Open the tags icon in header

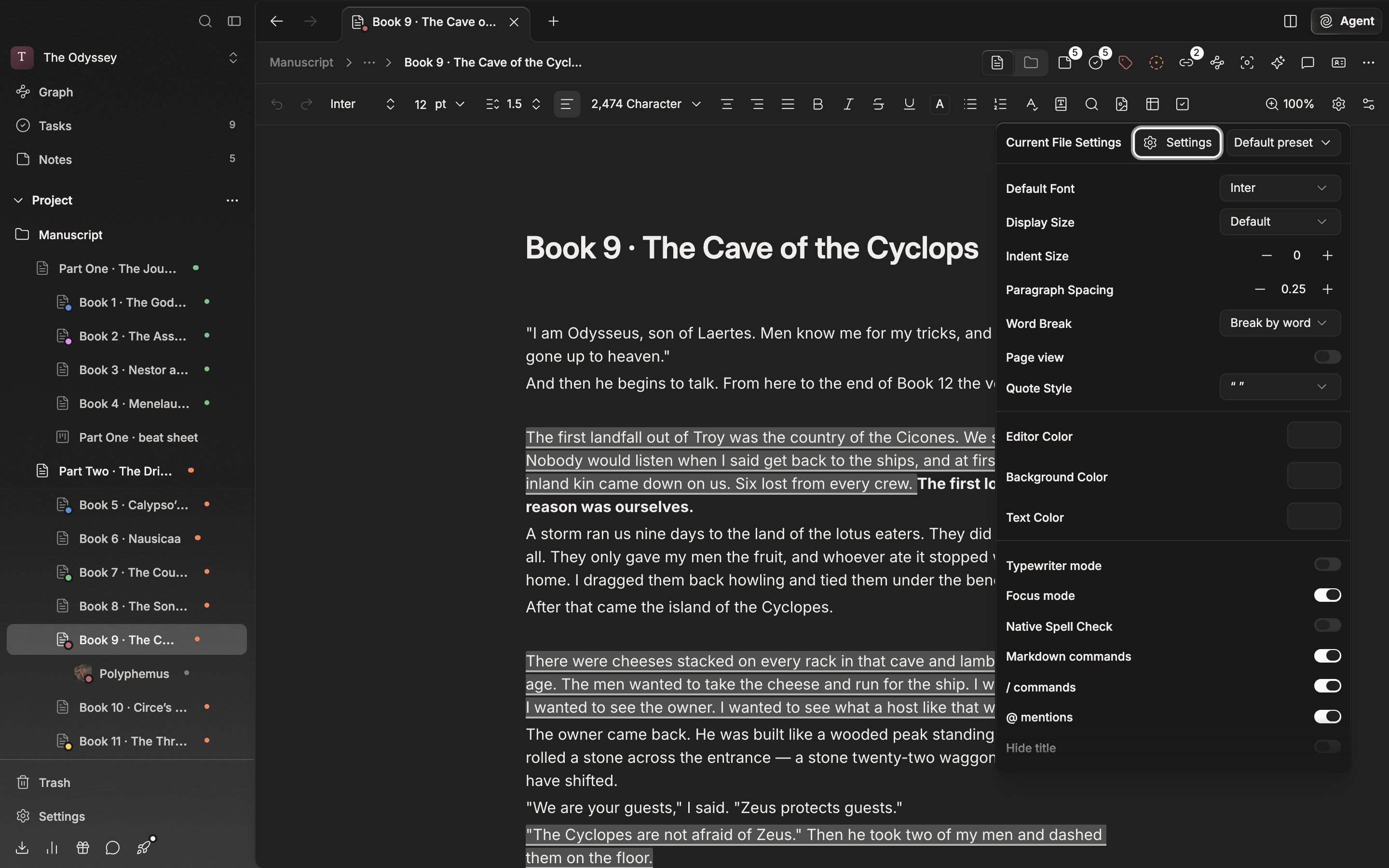coord(1126,62)
